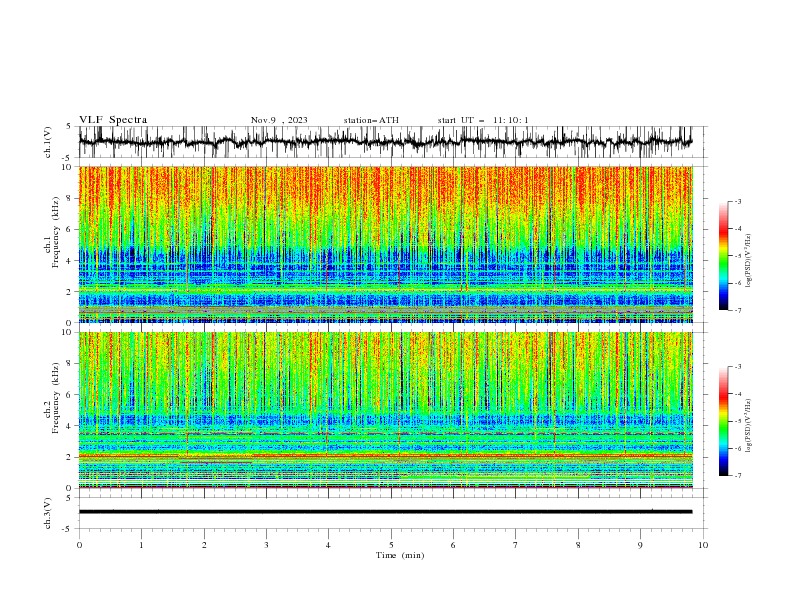Click the ch.2 colour bar "log(PSD)(V²/Hz)" label
The width and height of the screenshot is (792, 612).
pos(749,426)
